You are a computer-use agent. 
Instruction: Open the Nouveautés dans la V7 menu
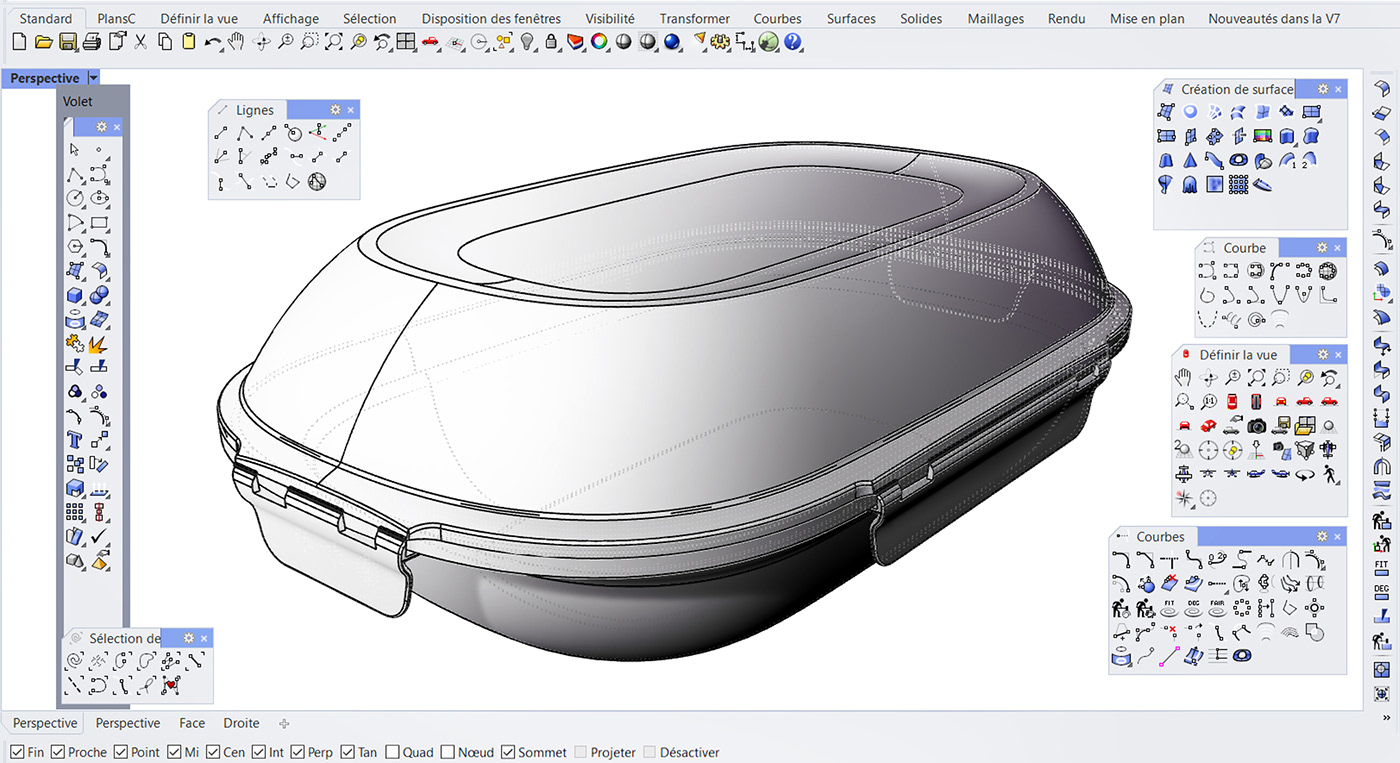tap(1274, 17)
